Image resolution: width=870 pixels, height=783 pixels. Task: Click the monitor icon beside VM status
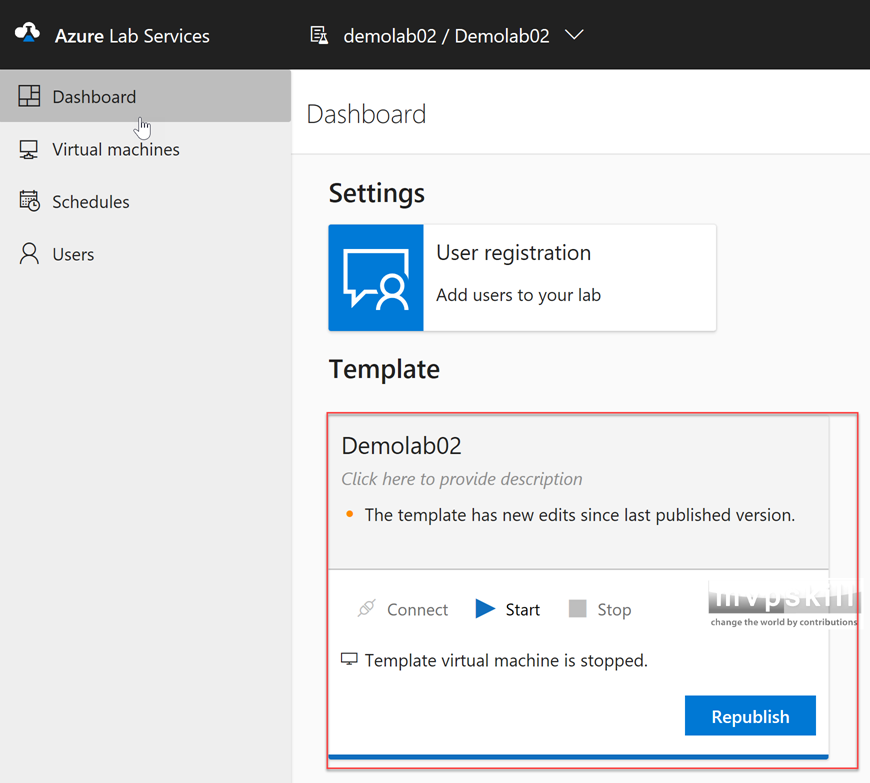(349, 659)
